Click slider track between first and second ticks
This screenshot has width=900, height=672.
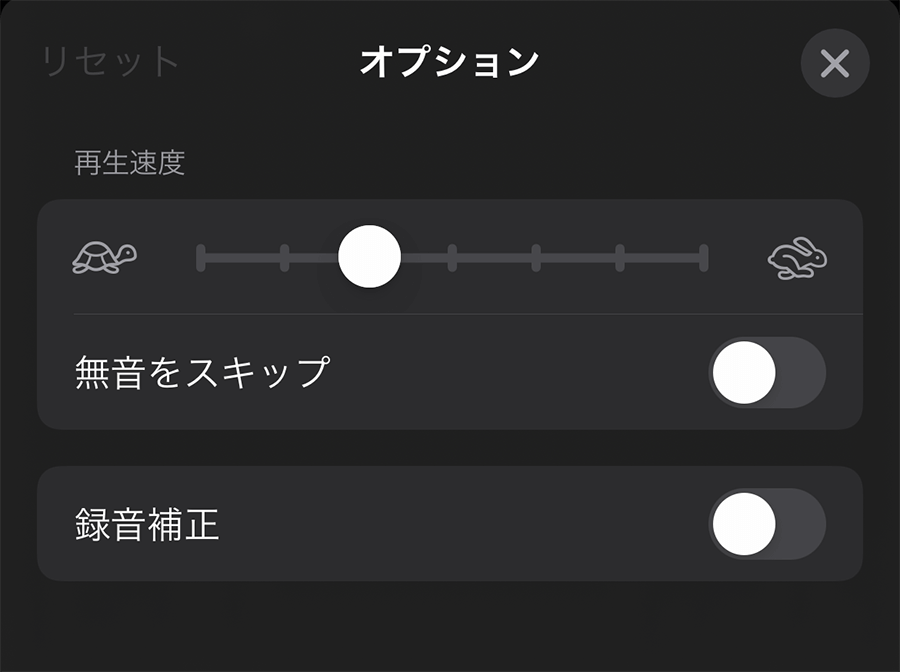pyautogui.click(x=243, y=257)
